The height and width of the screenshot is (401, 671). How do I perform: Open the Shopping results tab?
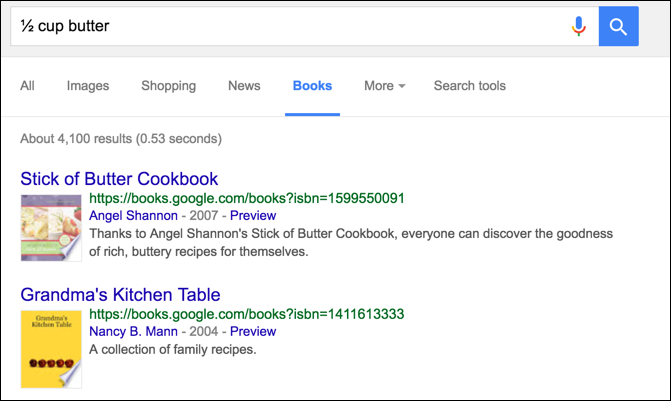click(x=169, y=86)
